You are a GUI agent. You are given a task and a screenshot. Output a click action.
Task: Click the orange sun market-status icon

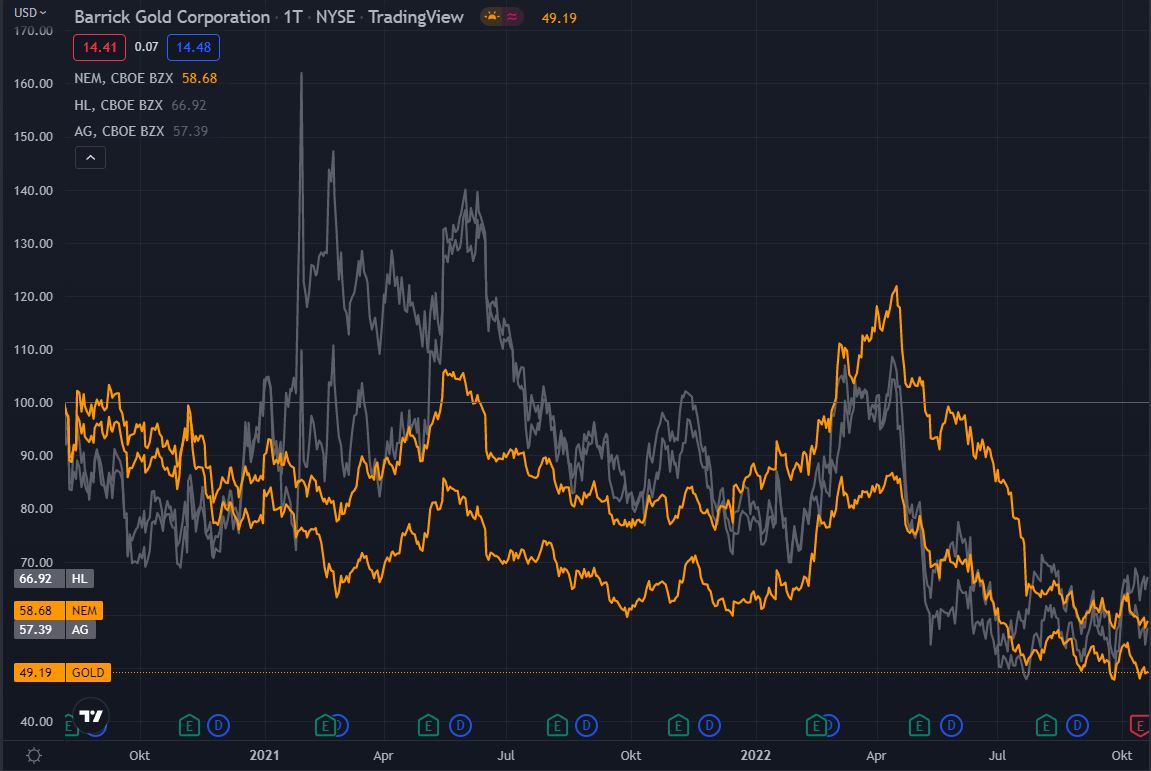coord(491,17)
